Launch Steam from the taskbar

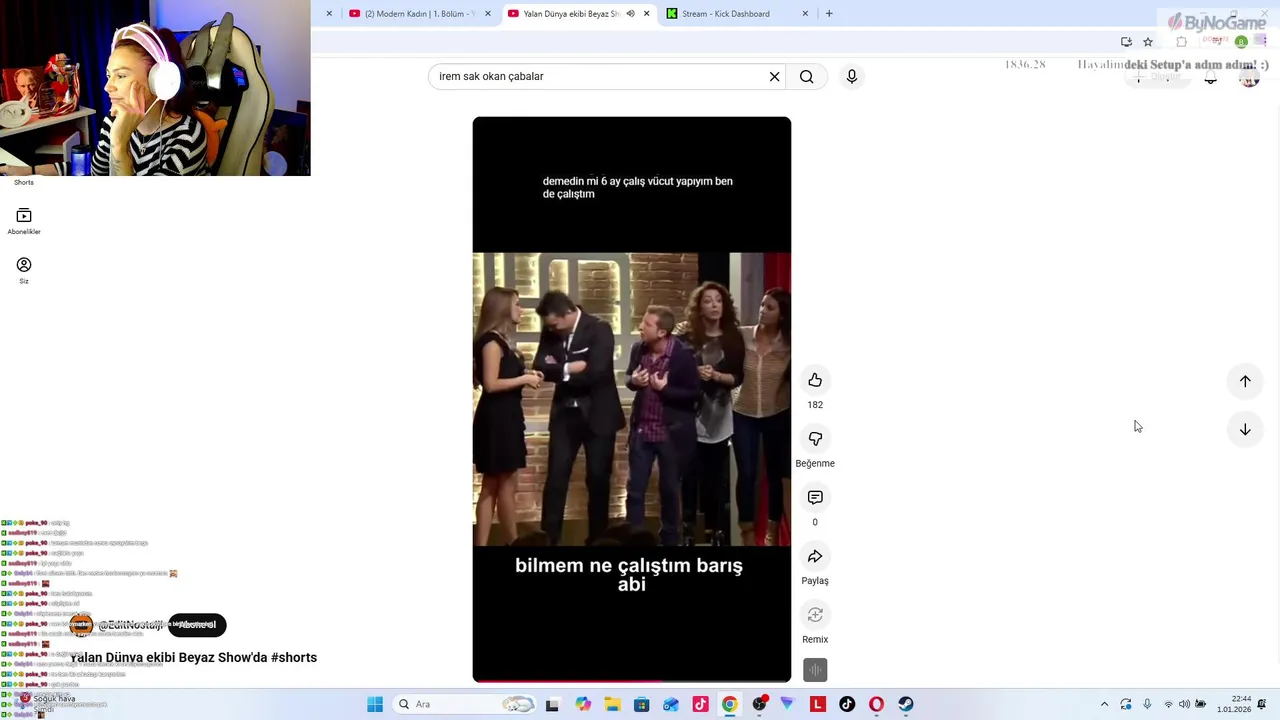click(x=906, y=704)
